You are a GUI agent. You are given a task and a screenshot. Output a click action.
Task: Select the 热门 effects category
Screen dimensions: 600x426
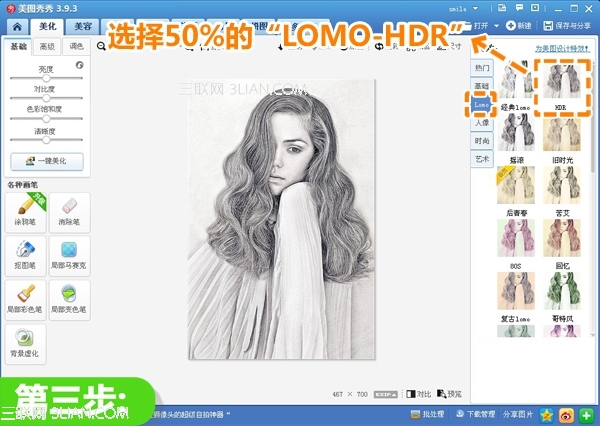pos(482,68)
